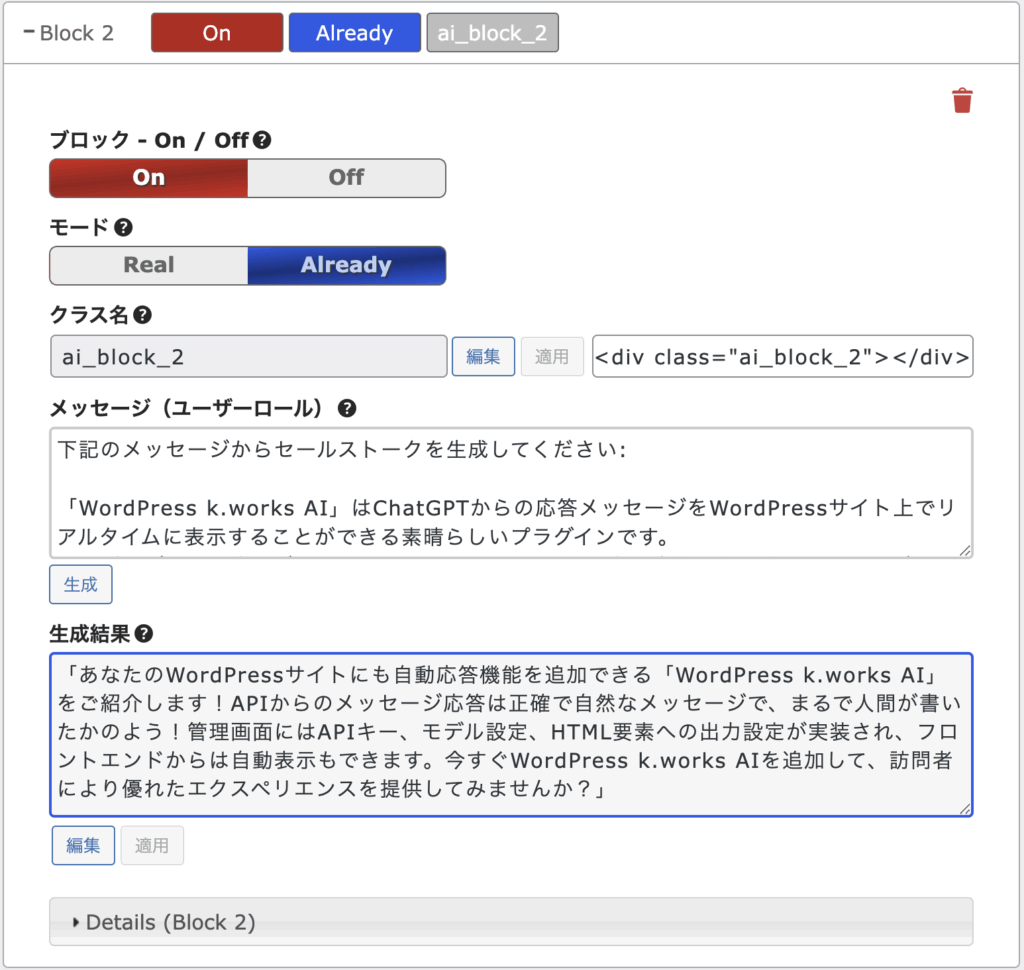Click help icon beside 生成結果 label
The height and width of the screenshot is (970, 1024).
(x=143, y=633)
